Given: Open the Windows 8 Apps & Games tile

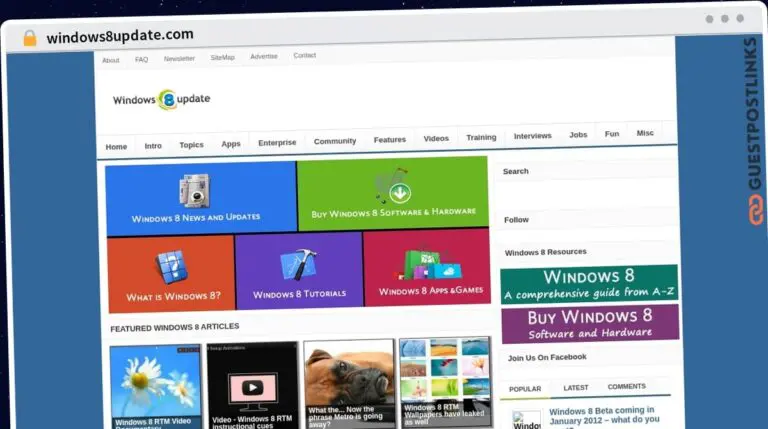Looking at the screenshot, I should coord(428,271).
